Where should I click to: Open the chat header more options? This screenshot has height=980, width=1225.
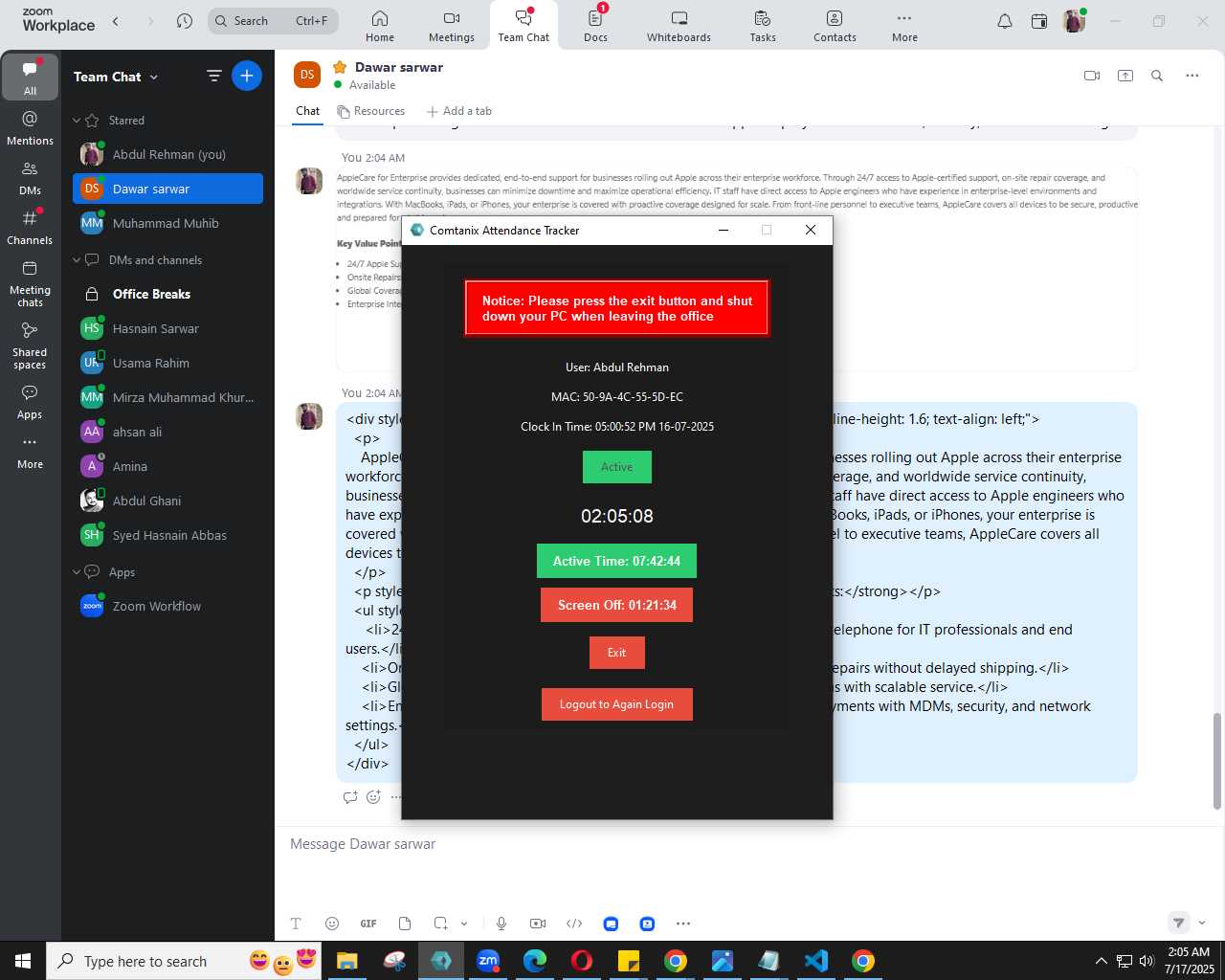[1192, 76]
